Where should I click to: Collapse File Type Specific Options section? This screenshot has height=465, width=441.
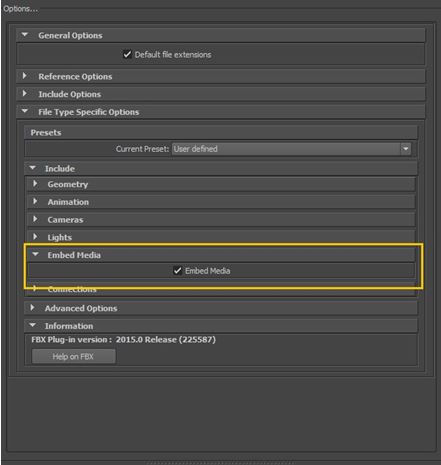[25, 111]
